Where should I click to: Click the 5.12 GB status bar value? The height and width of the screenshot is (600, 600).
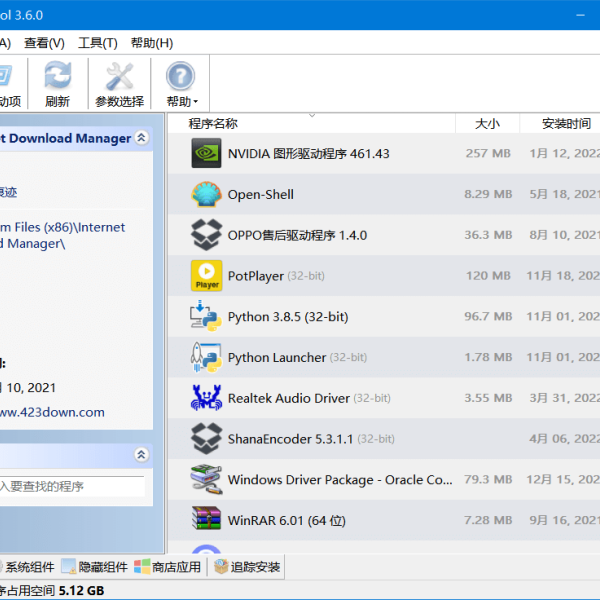(x=81, y=590)
